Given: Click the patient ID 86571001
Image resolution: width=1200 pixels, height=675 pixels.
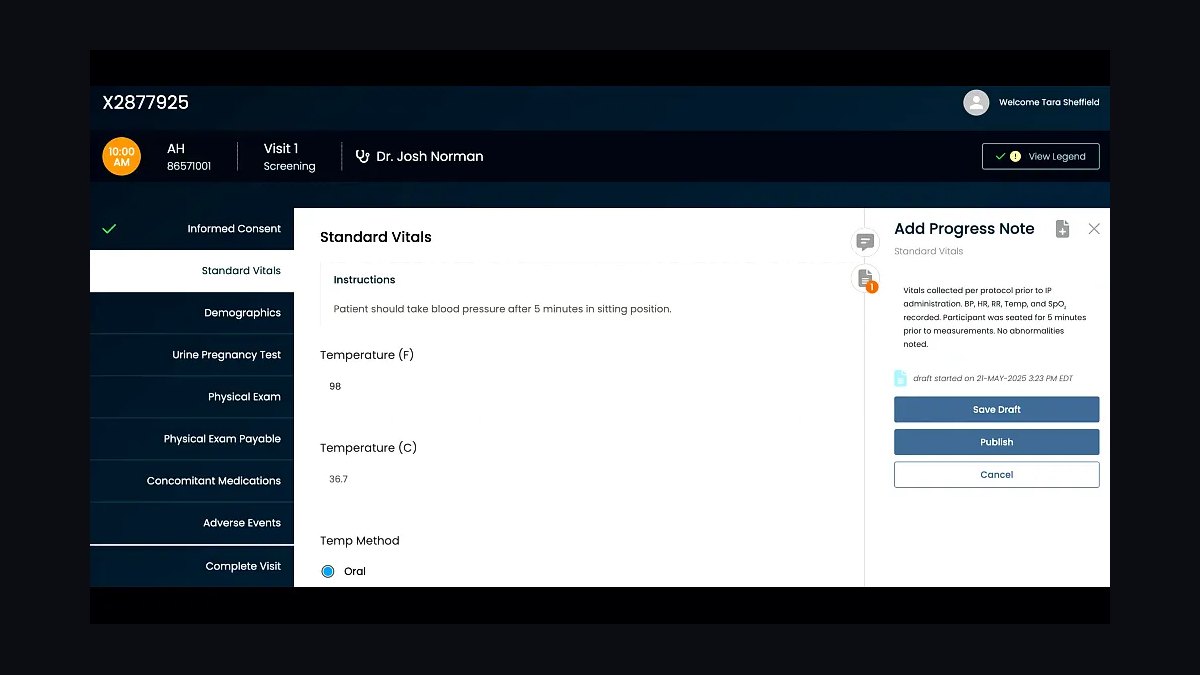Looking at the screenshot, I should point(189,167).
